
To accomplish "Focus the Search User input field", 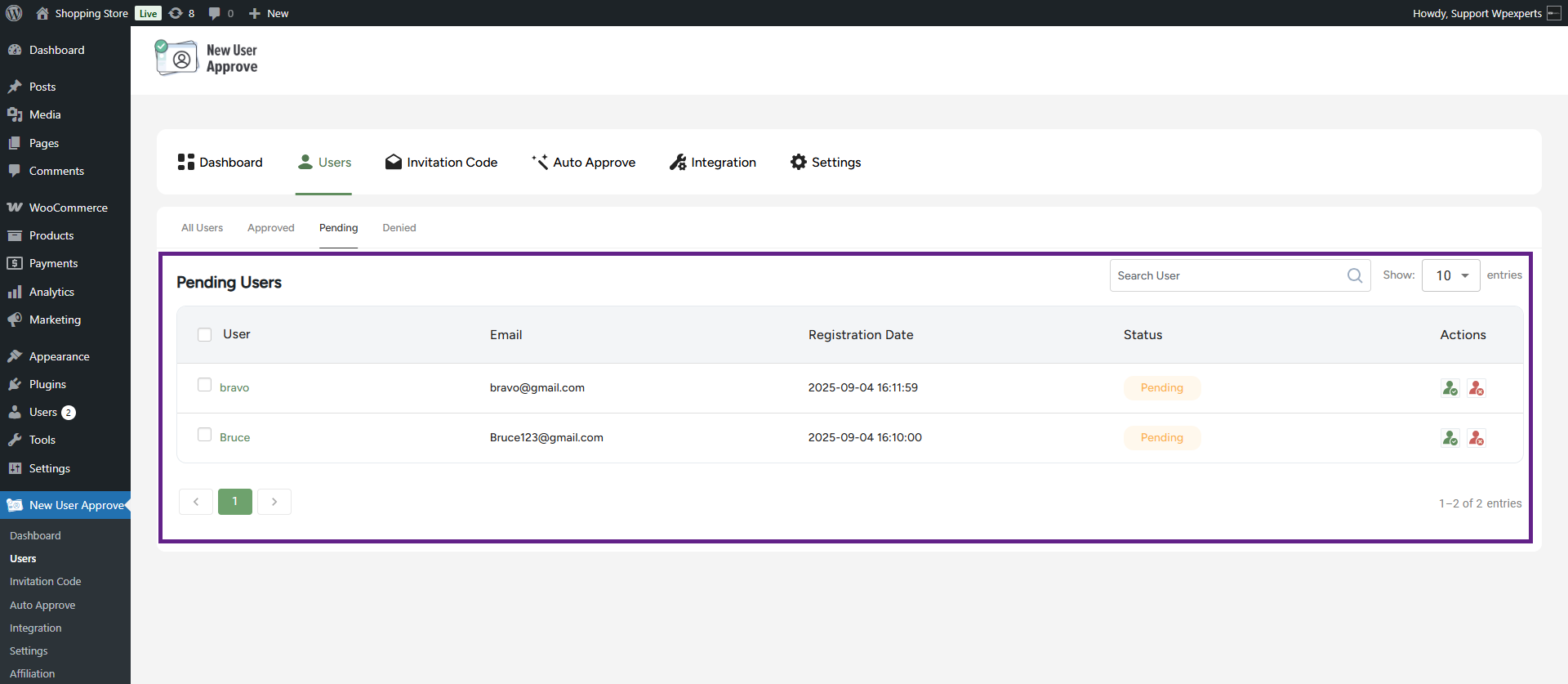I will point(1225,275).
